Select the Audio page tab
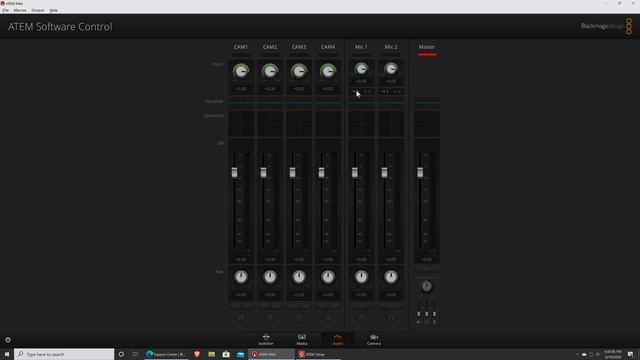The height and width of the screenshot is (360, 640). click(x=338, y=340)
